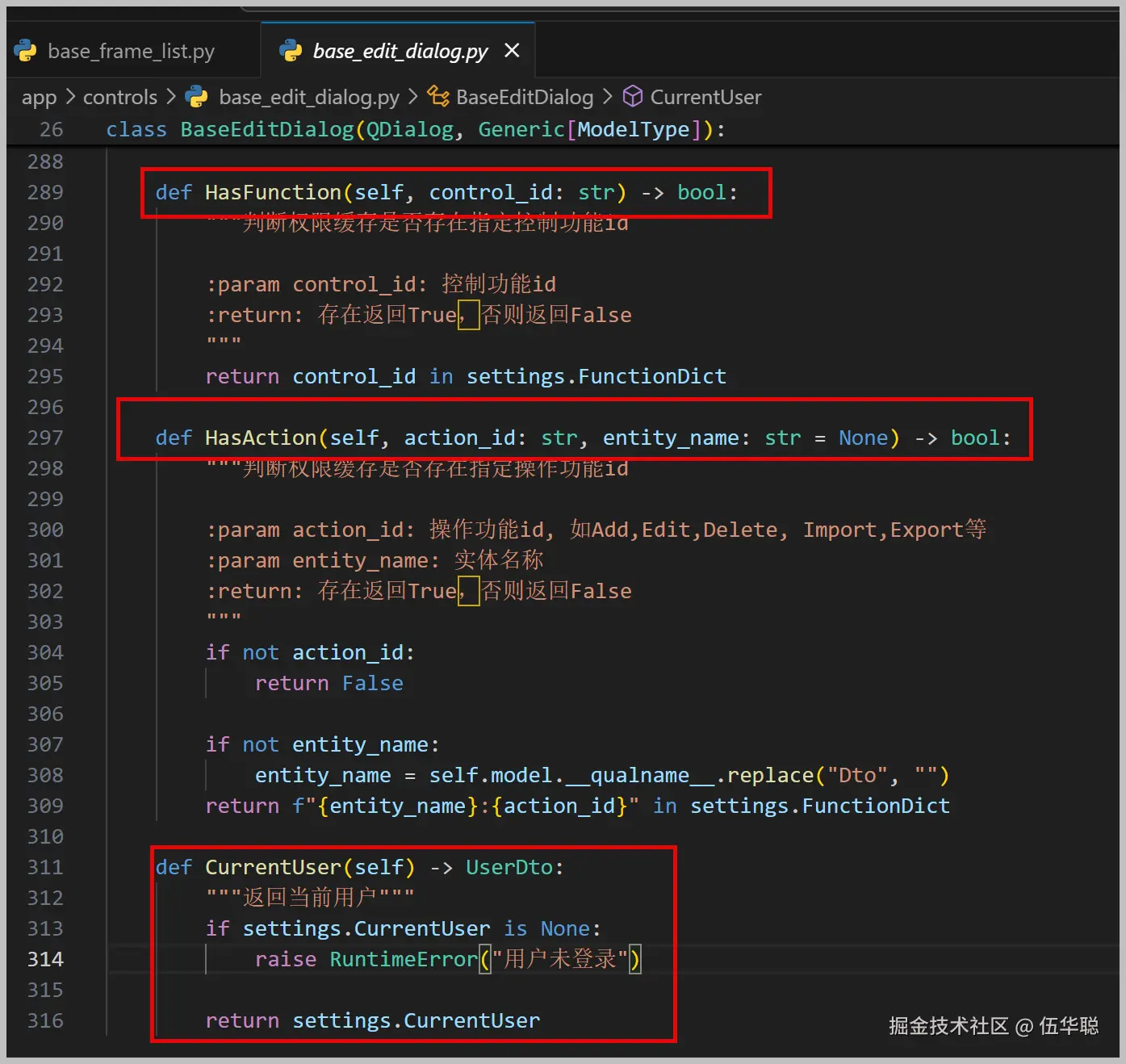The image size is (1126, 1064).
Task: Click line number 289 in gutter
Action: tap(45, 192)
